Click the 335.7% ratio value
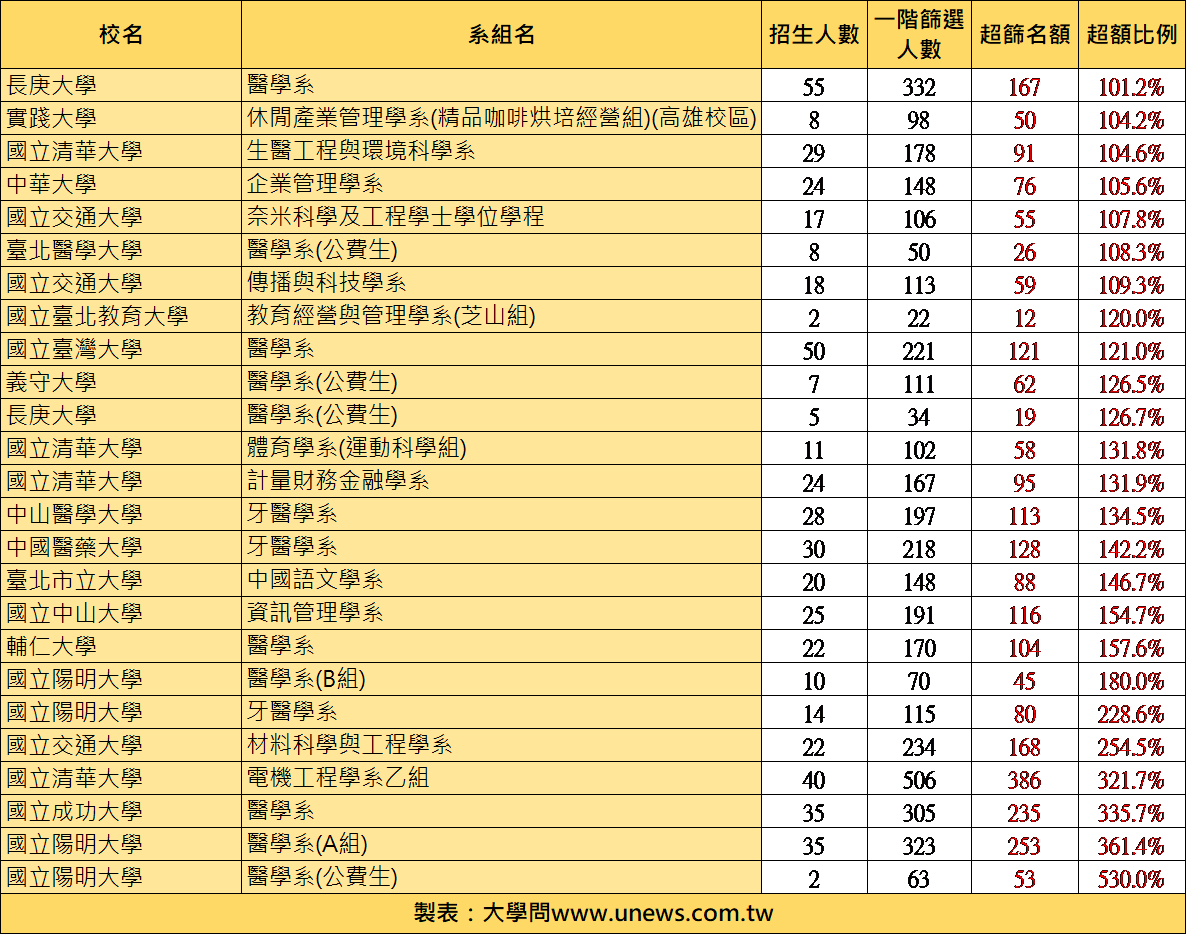This screenshot has width=1187, height=935. pos(1132,814)
